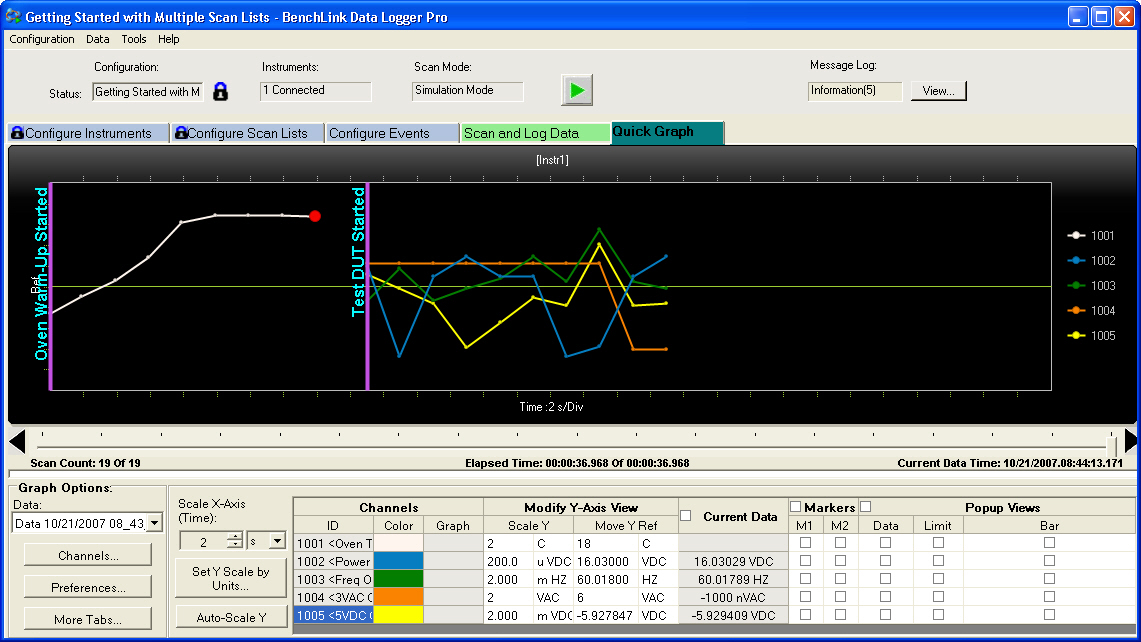Click the left arrow of the timeline scrollbar

coord(17,441)
